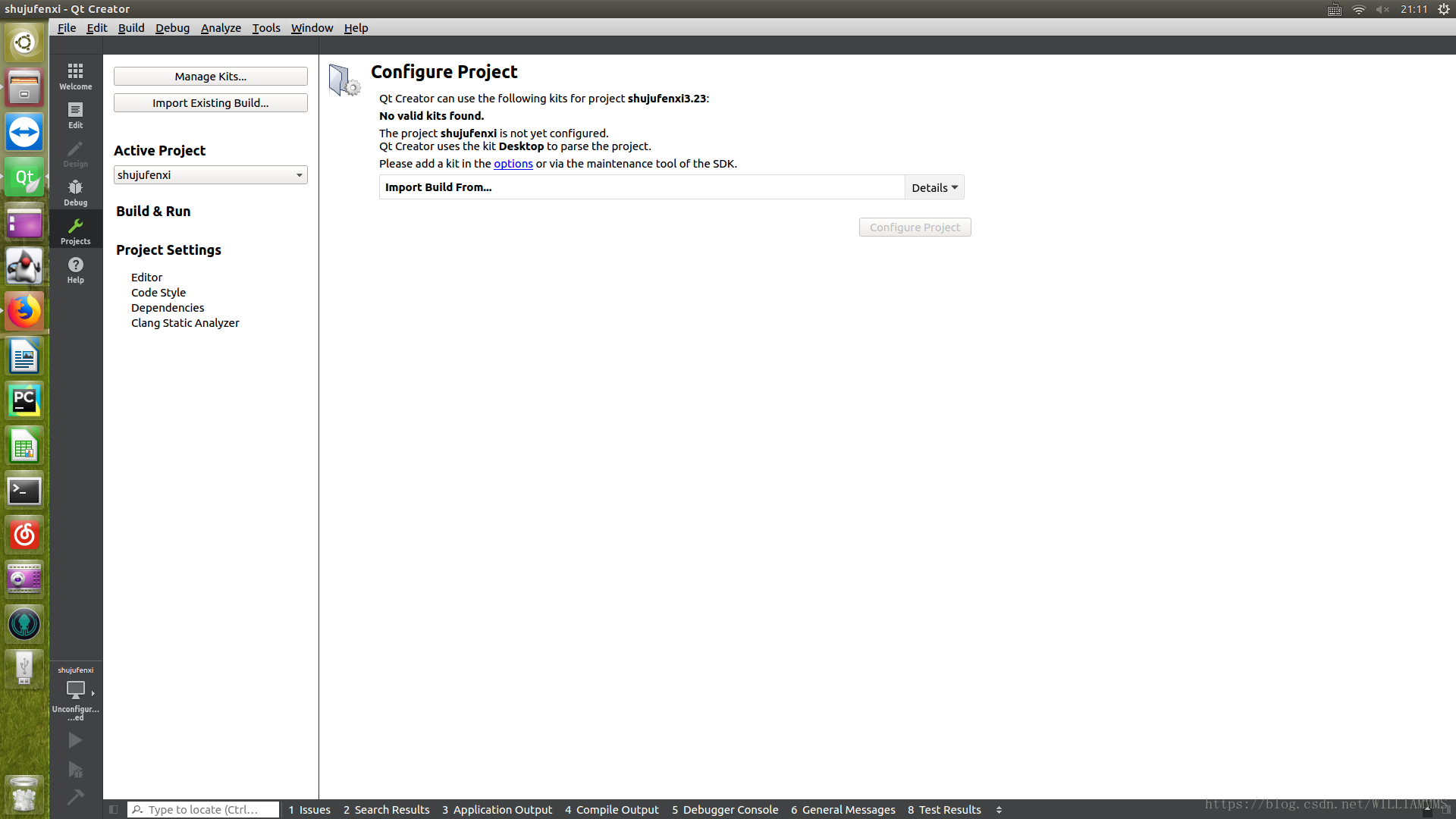Follow the options link
The height and width of the screenshot is (819, 1456).
coord(513,164)
